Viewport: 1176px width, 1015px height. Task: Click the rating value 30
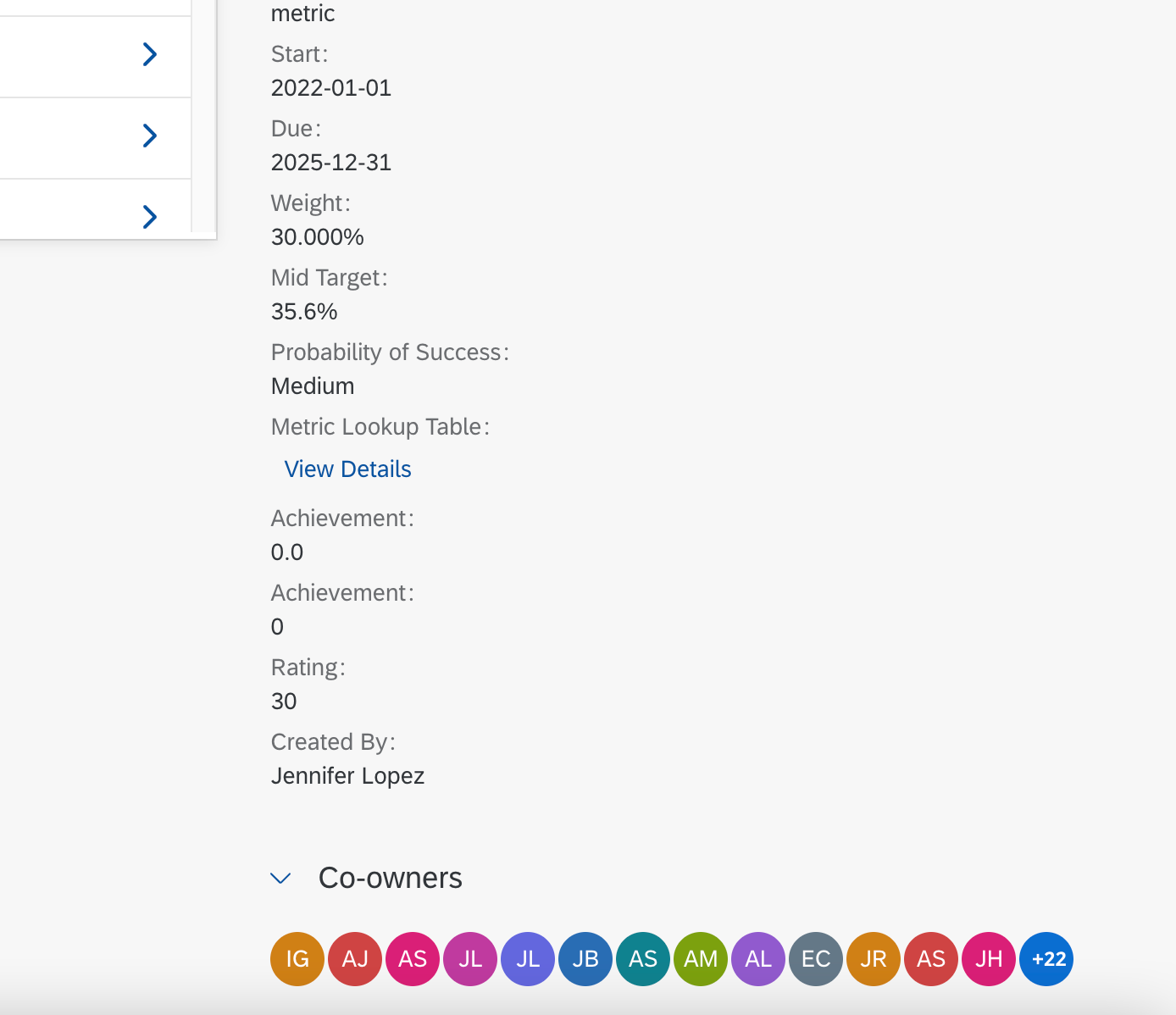[284, 702]
